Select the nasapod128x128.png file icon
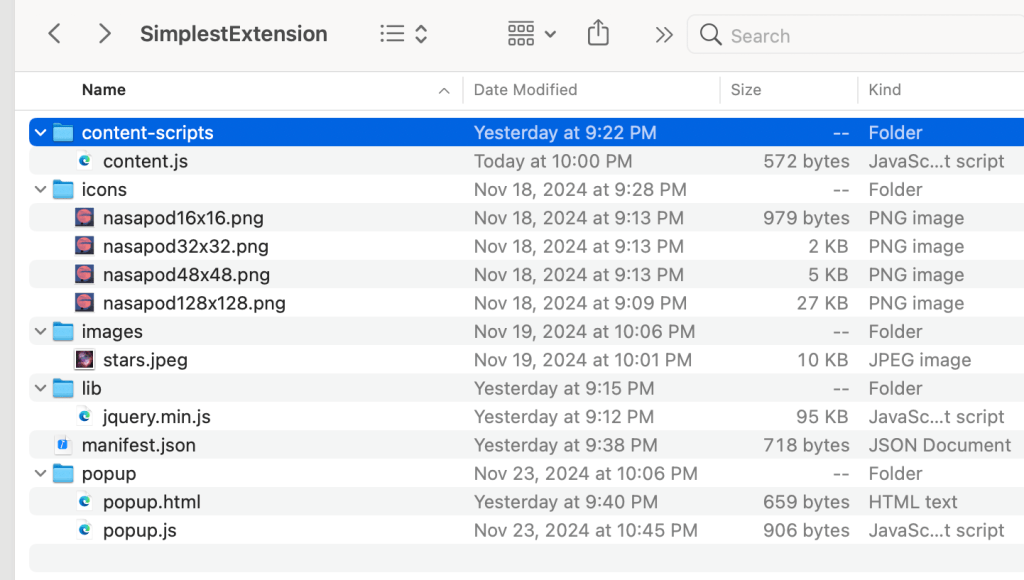Image resolution: width=1024 pixels, height=580 pixels. (85, 303)
